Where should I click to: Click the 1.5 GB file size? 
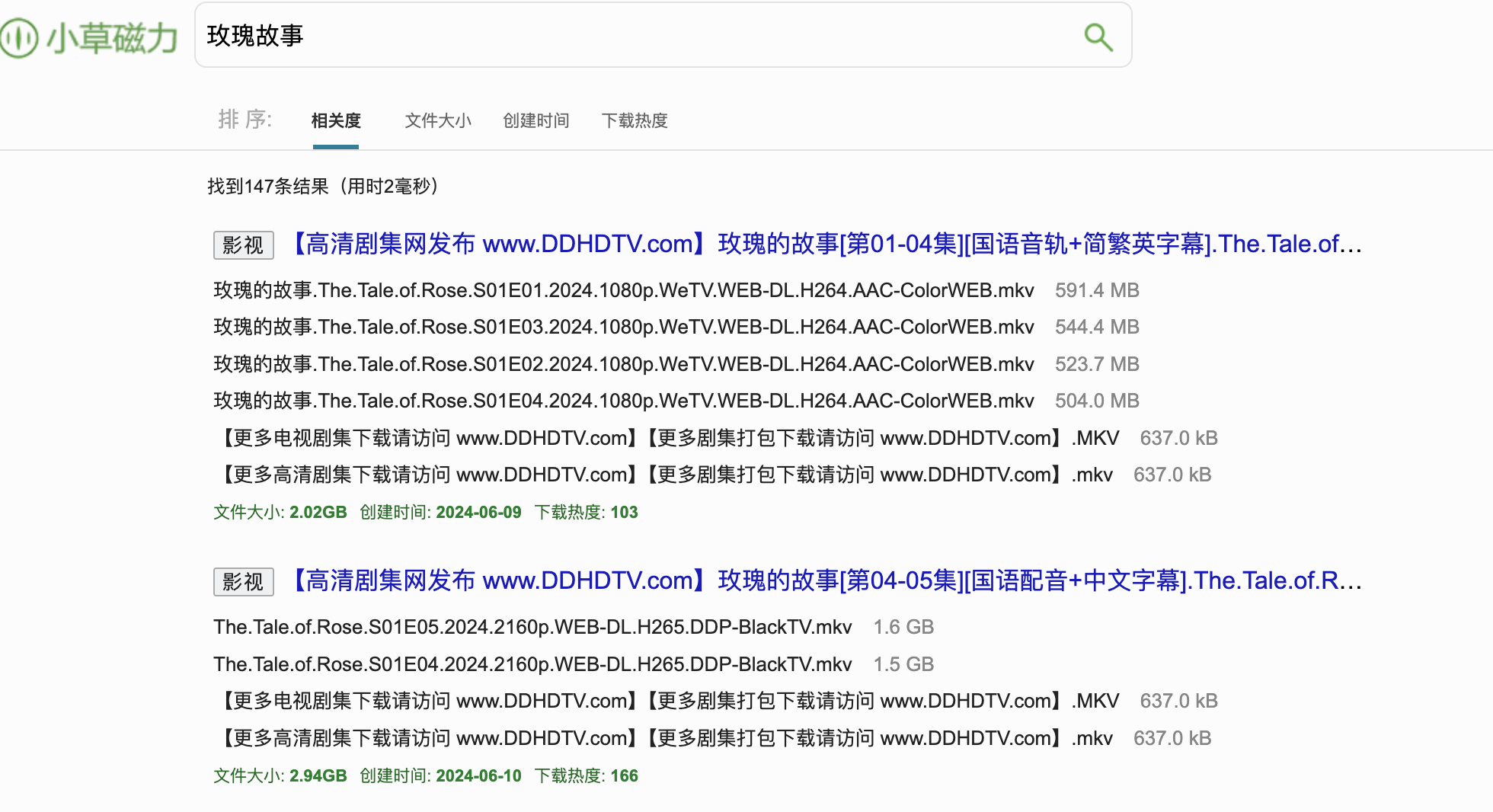tap(903, 664)
